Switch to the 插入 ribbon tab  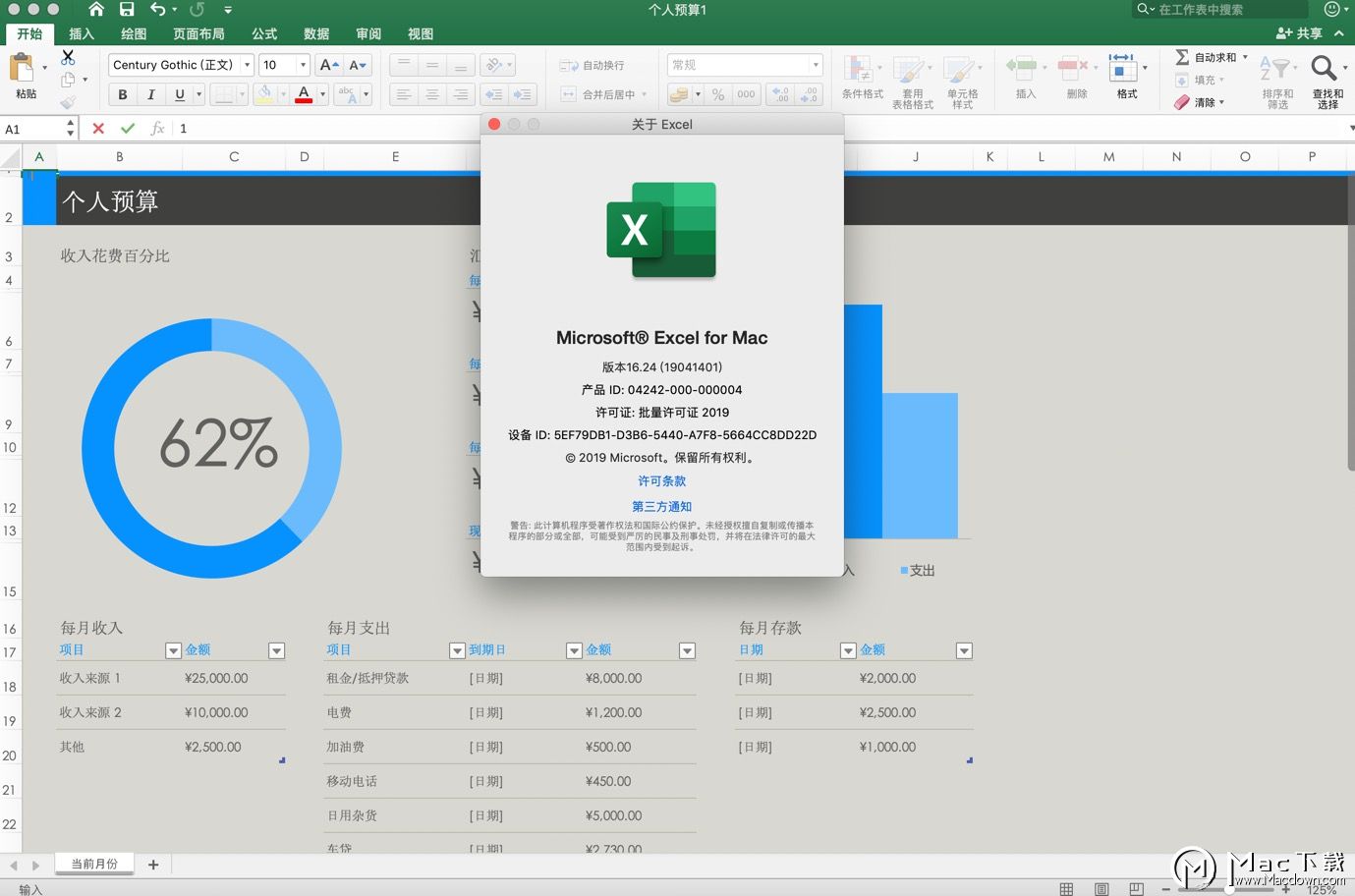(82, 33)
